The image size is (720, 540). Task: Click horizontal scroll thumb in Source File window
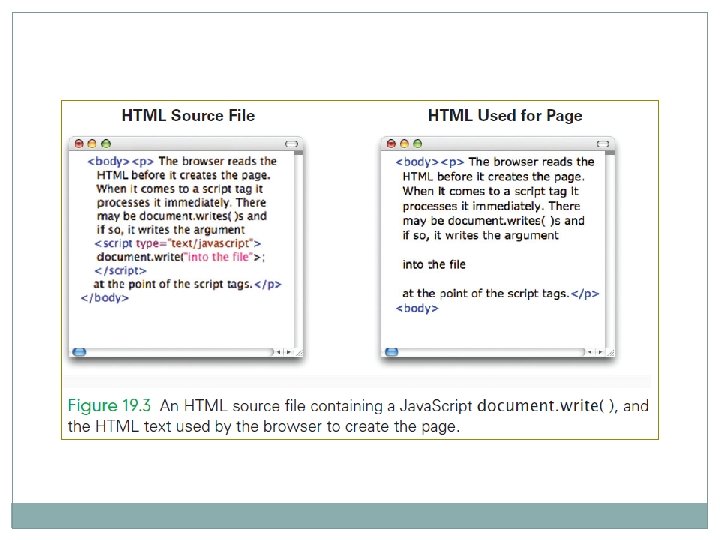coord(79,352)
